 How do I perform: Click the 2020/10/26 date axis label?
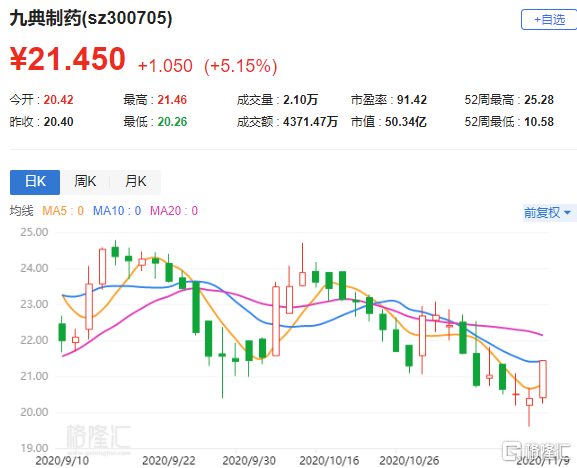[x=409, y=460]
